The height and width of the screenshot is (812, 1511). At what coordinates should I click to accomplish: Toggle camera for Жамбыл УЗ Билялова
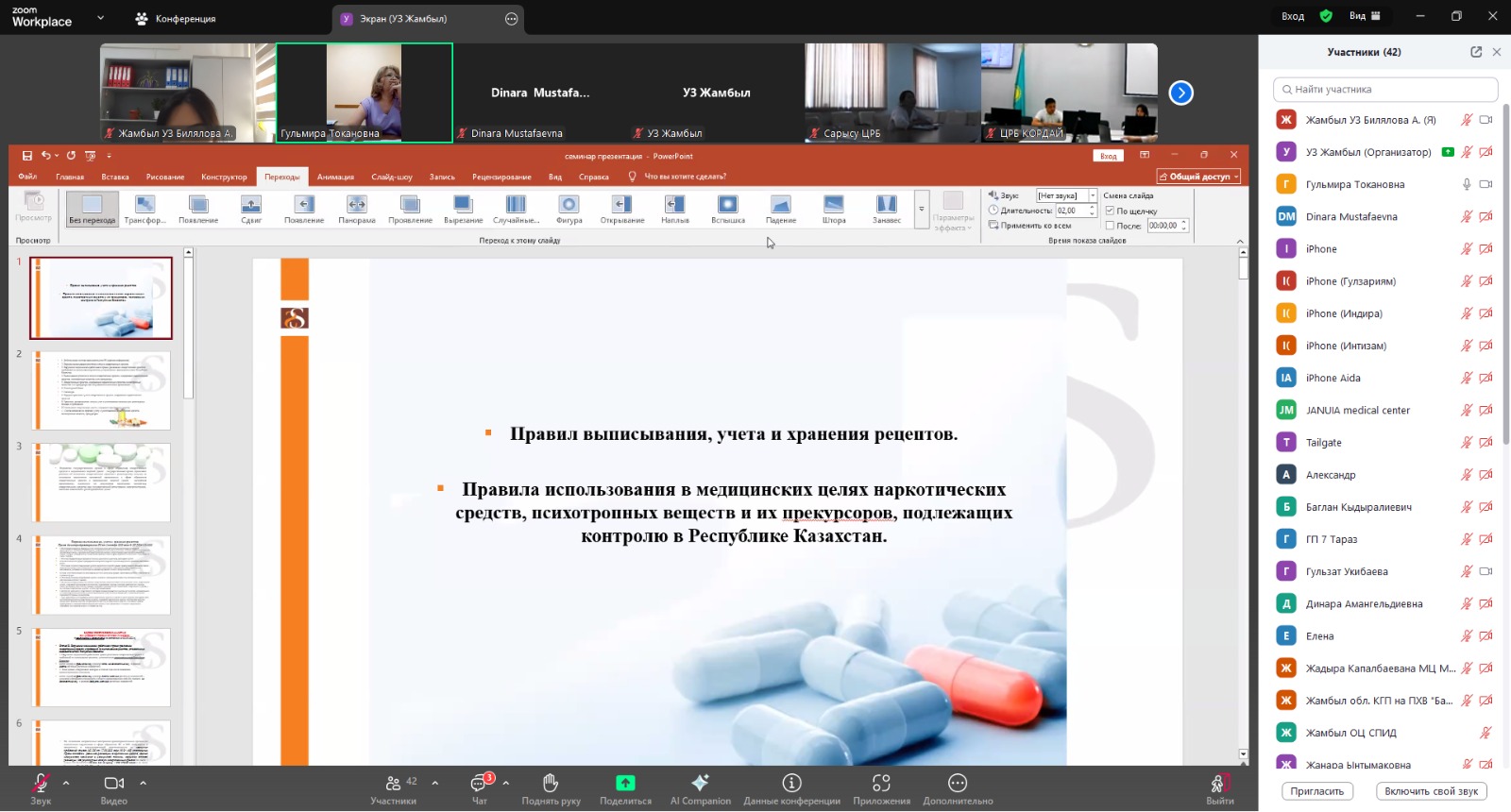click(1486, 120)
